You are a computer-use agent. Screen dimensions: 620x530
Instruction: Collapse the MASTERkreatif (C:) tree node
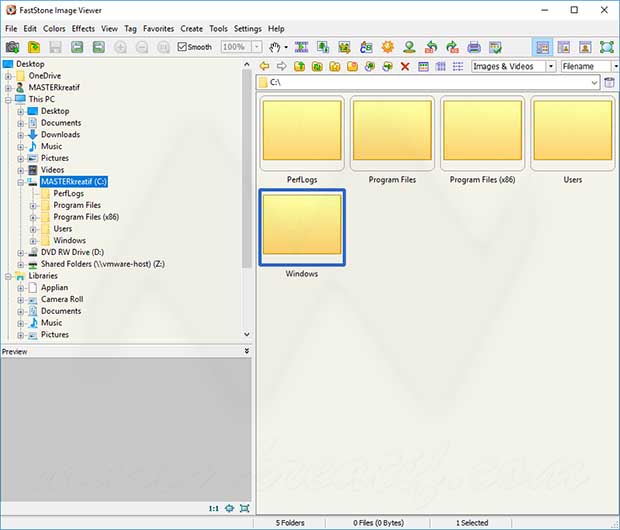[21, 182]
